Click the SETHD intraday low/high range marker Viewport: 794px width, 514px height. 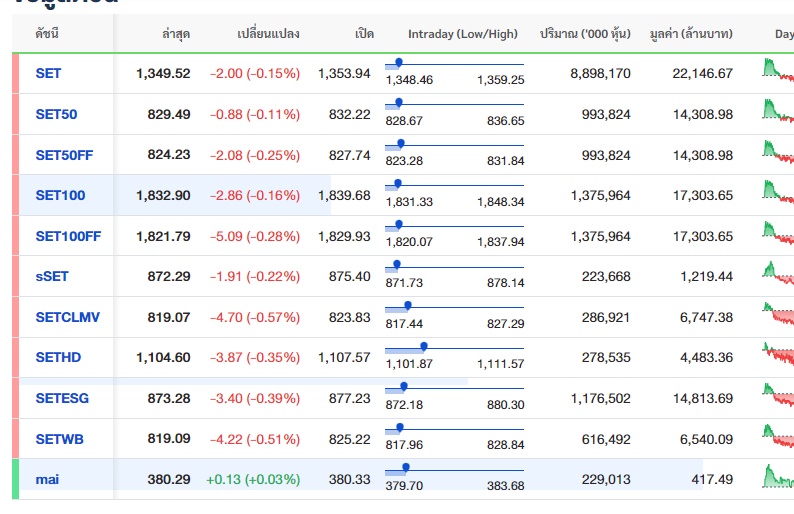pos(424,346)
